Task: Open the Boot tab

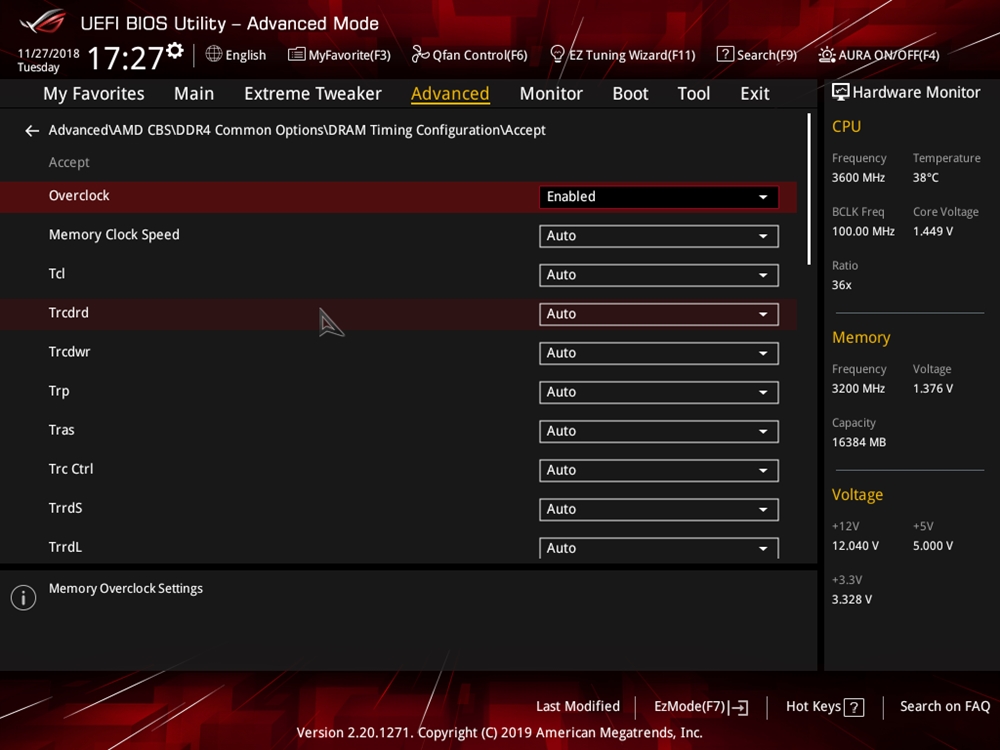Action: click(630, 94)
